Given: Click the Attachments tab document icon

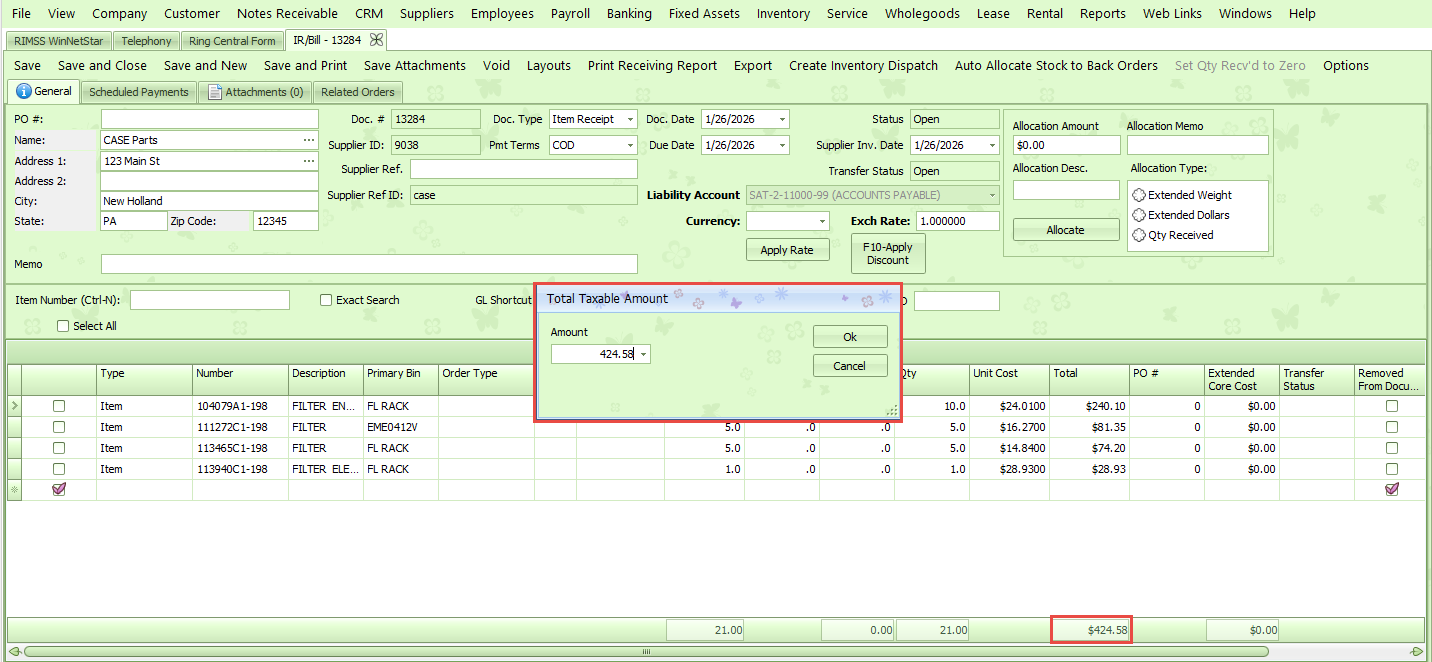Looking at the screenshot, I should pyautogui.click(x=215, y=92).
